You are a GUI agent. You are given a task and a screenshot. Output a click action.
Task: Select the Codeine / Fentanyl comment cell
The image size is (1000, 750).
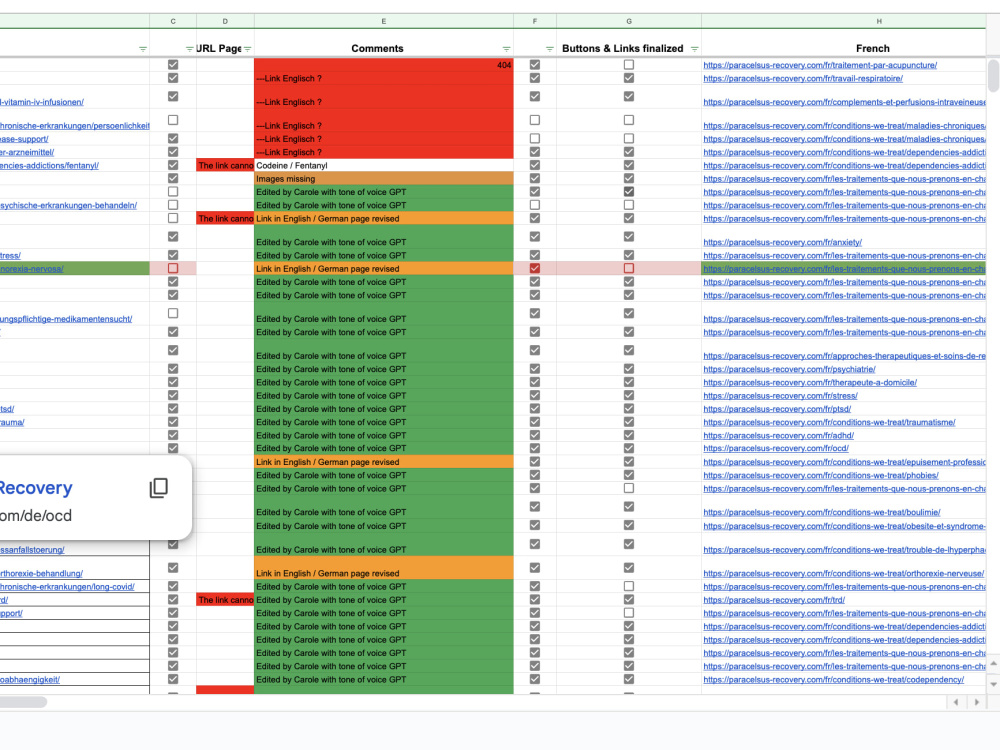click(383, 165)
